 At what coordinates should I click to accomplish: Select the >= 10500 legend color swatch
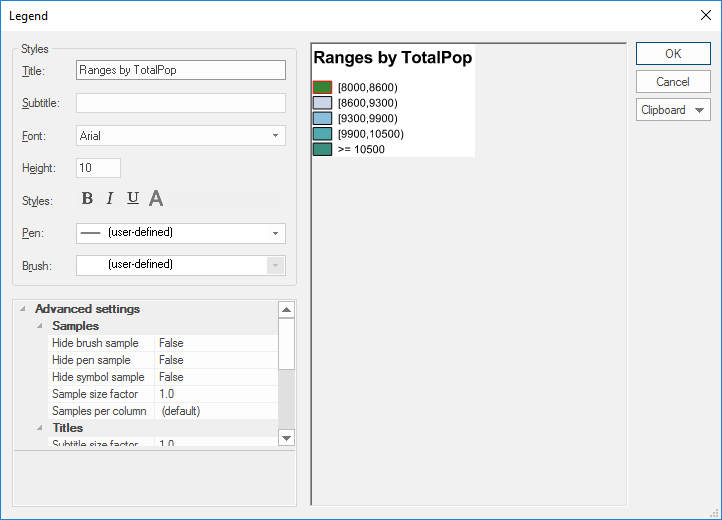click(x=322, y=150)
